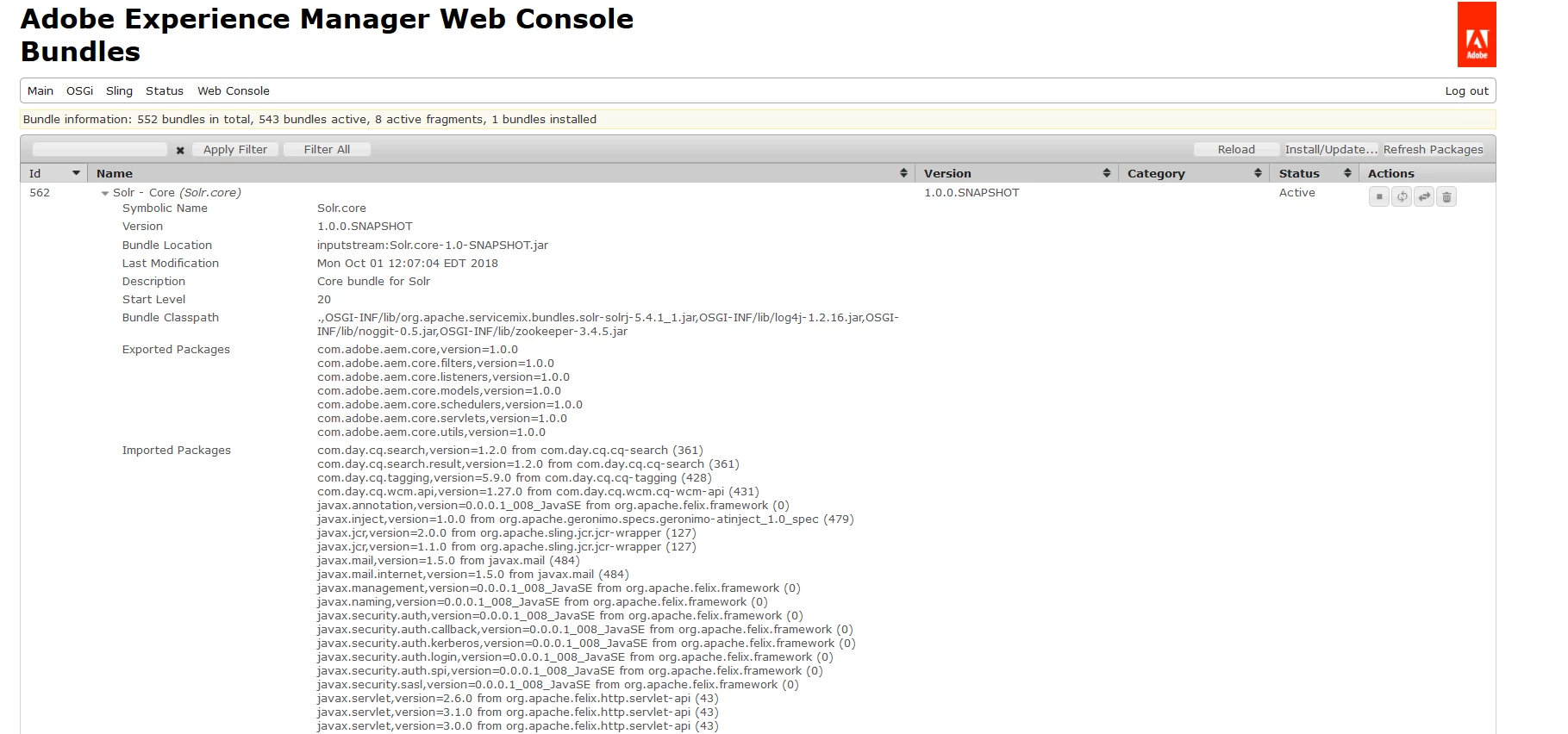This screenshot has height=734, width=1568.
Task: Click javax.security.auth.kerberos imported package line
Action: (x=586, y=644)
